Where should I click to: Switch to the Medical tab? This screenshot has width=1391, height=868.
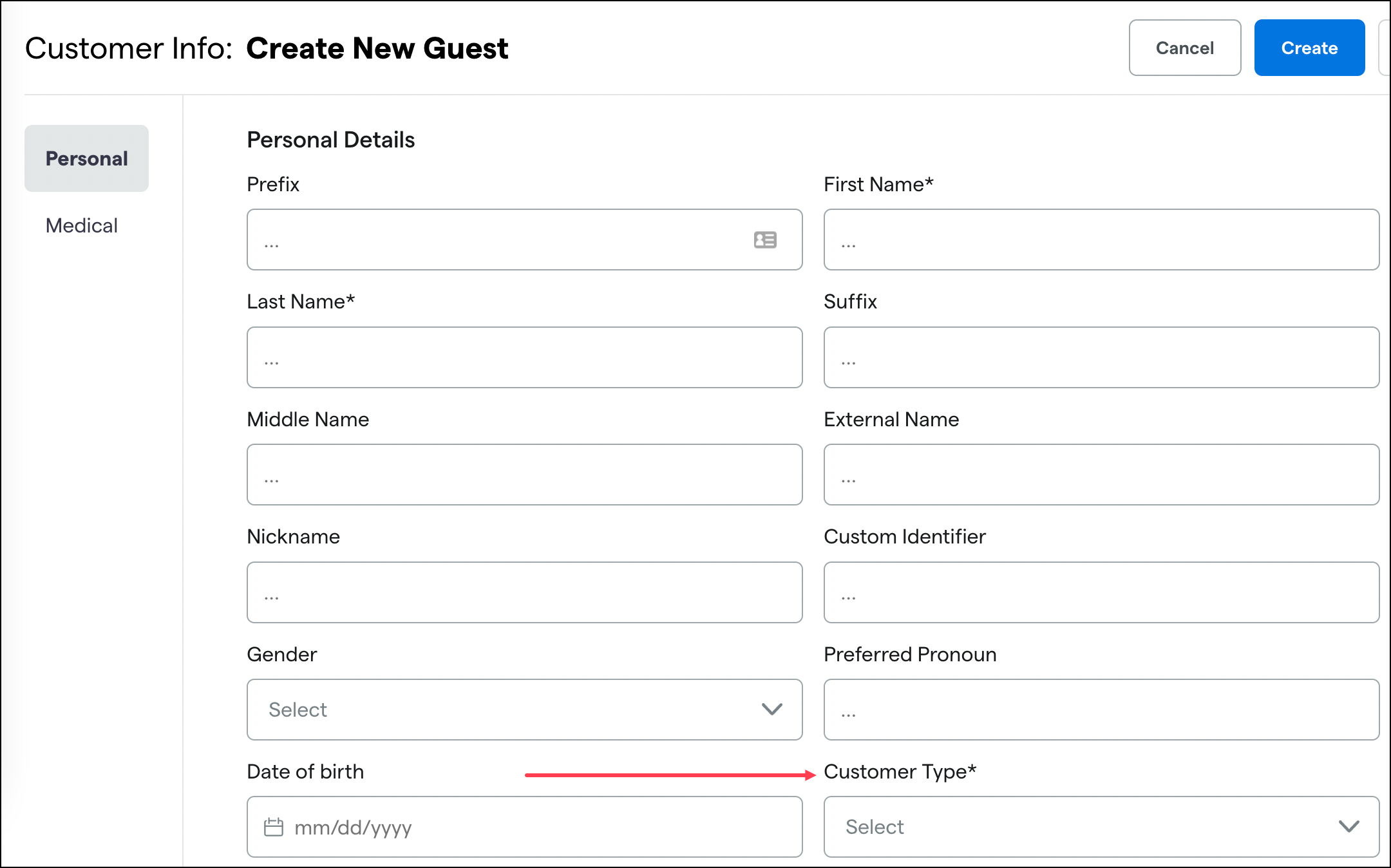pos(82,226)
